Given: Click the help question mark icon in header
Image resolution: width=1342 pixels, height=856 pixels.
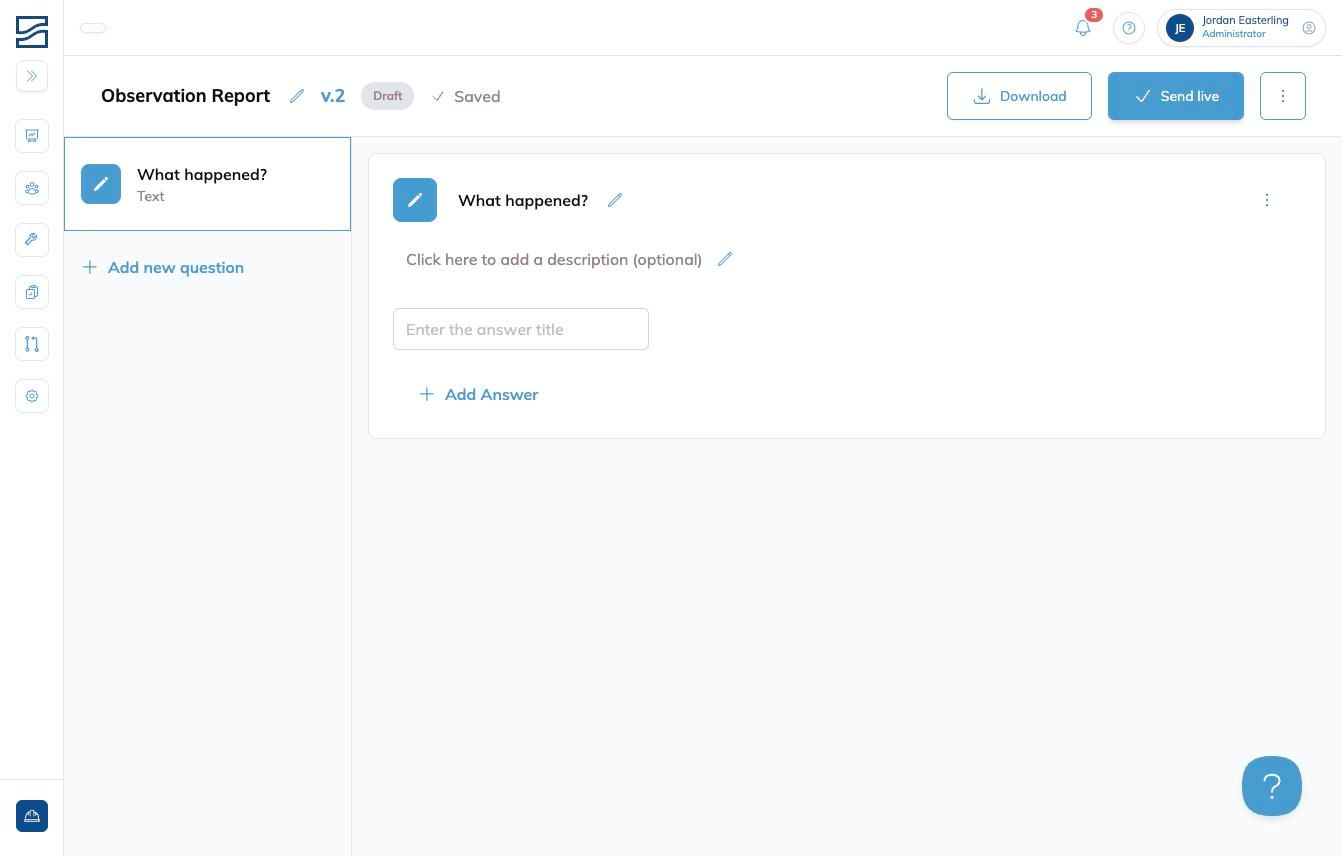Looking at the screenshot, I should point(1129,28).
